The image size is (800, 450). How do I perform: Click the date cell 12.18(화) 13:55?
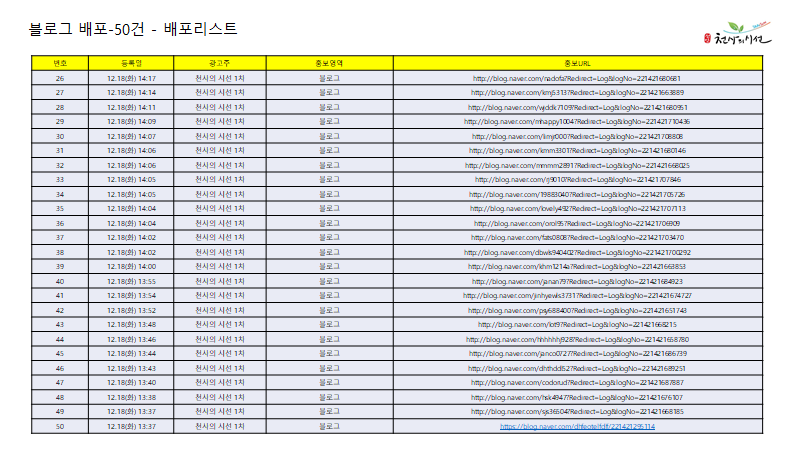tap(131, 281)
